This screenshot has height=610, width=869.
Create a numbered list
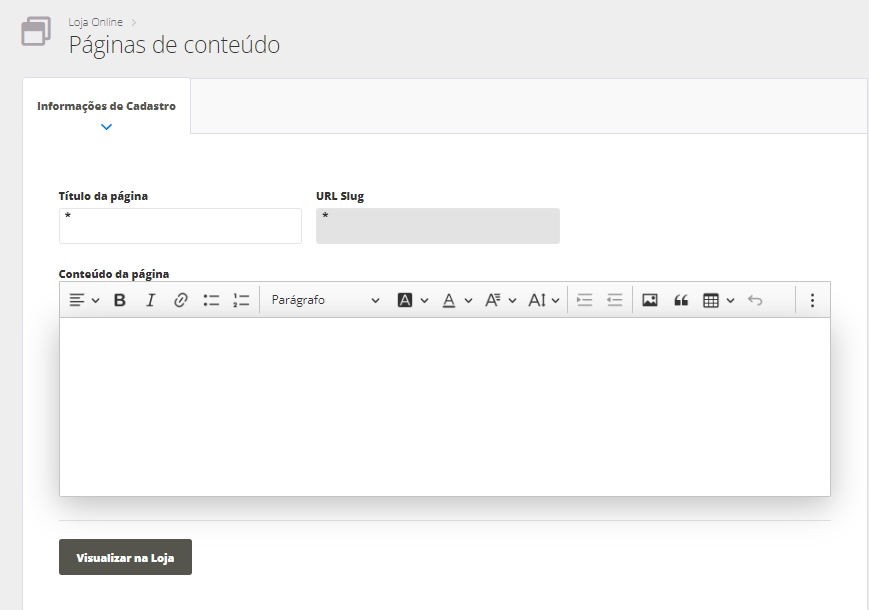click(241, 300)
